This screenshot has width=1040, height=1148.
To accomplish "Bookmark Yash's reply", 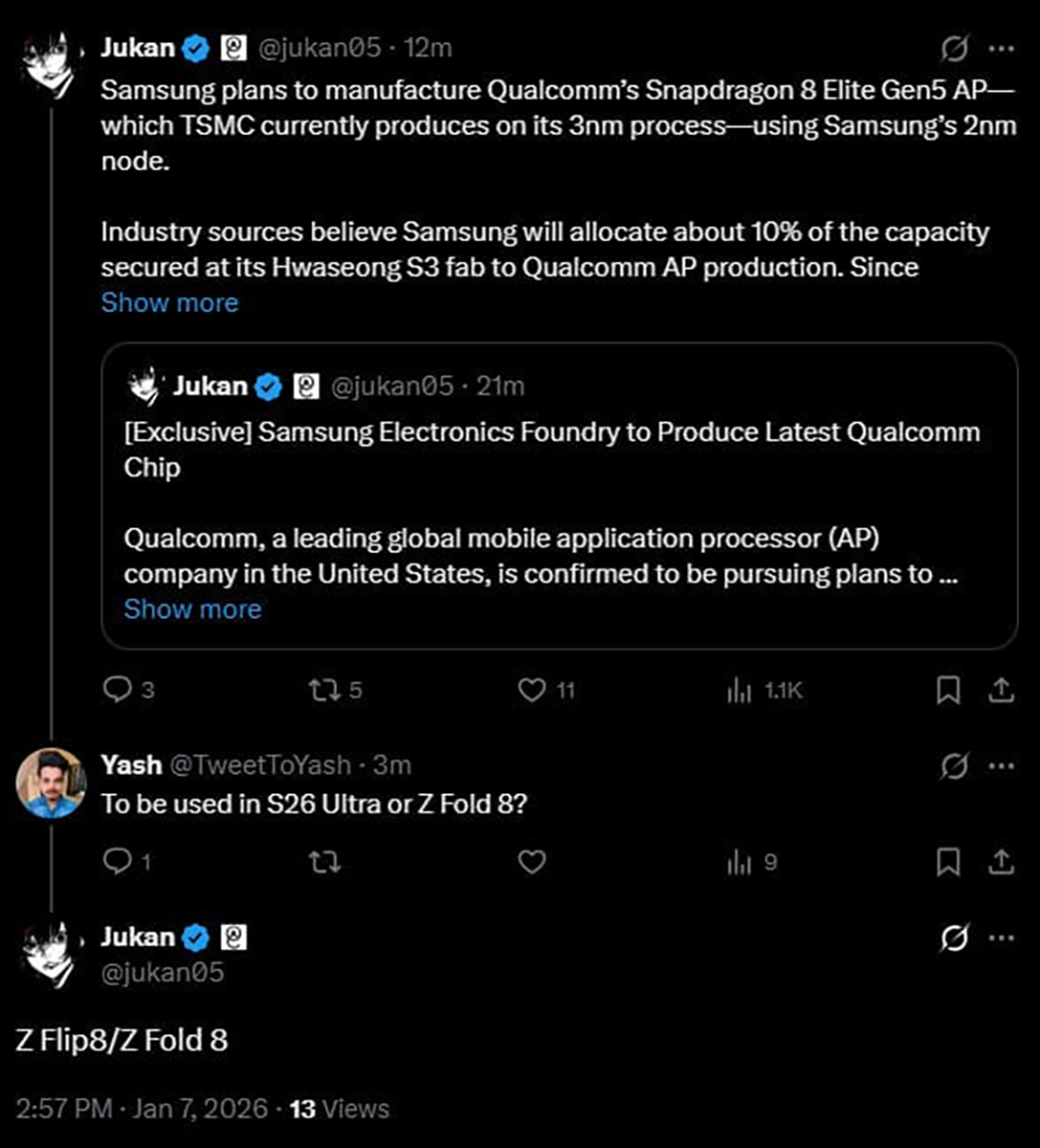I will pyautogui.click(x=948, y=862).
